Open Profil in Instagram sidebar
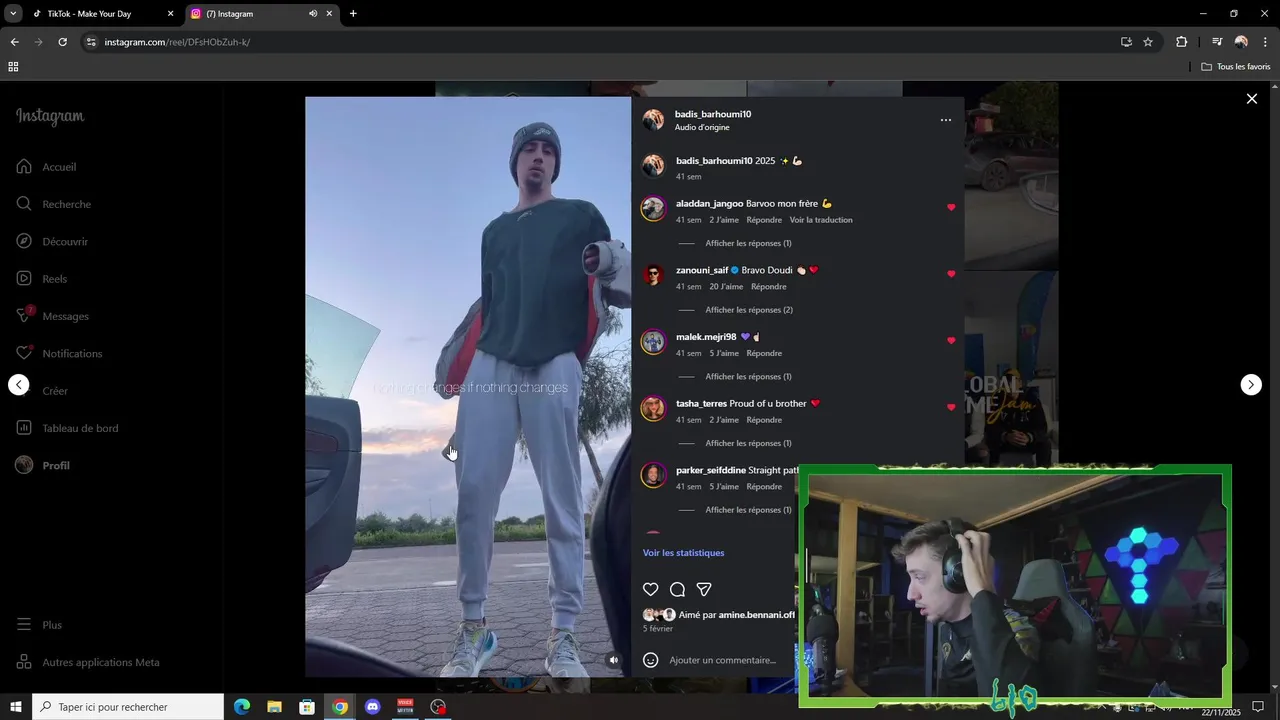The image size is (1280, 720). coord(42,465)
